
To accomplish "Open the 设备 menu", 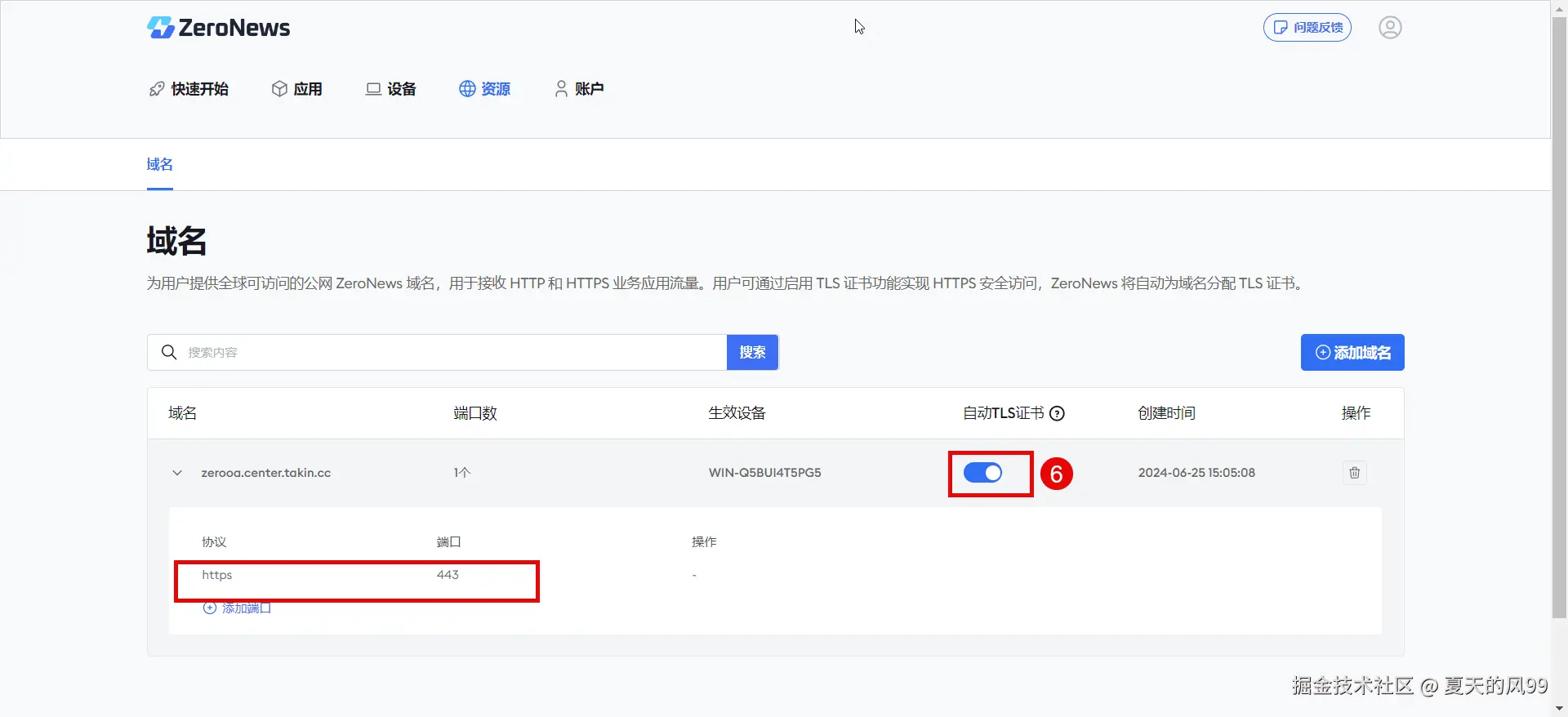I will pyautogui.click(x=391, y=89).
